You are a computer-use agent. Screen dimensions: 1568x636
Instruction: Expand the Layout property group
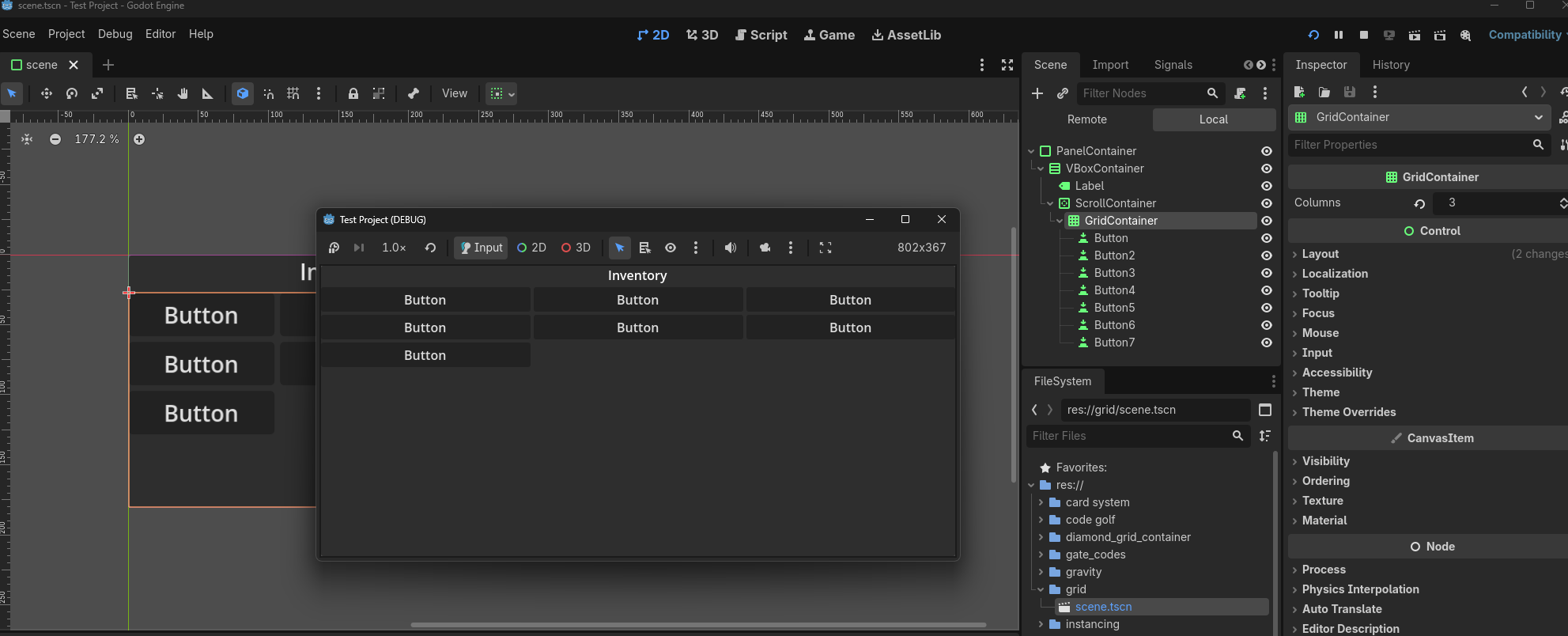click(1320, 254)
